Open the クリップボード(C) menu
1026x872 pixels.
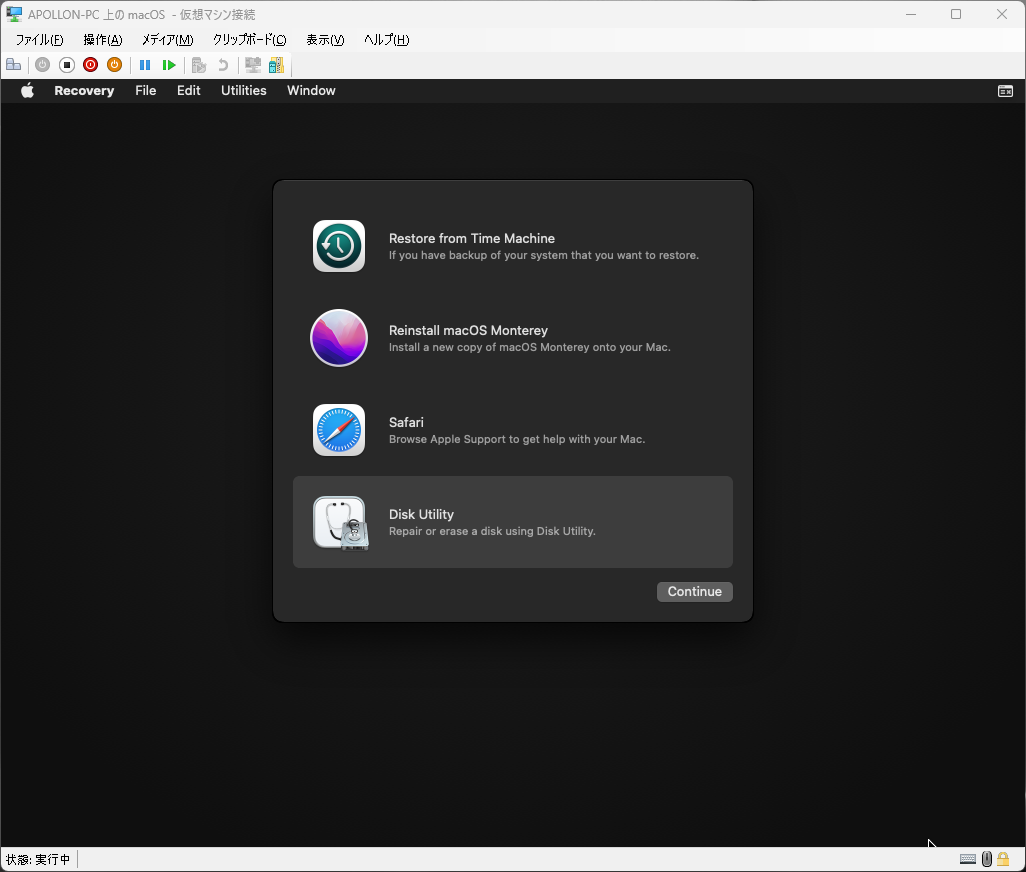(249, 40)
